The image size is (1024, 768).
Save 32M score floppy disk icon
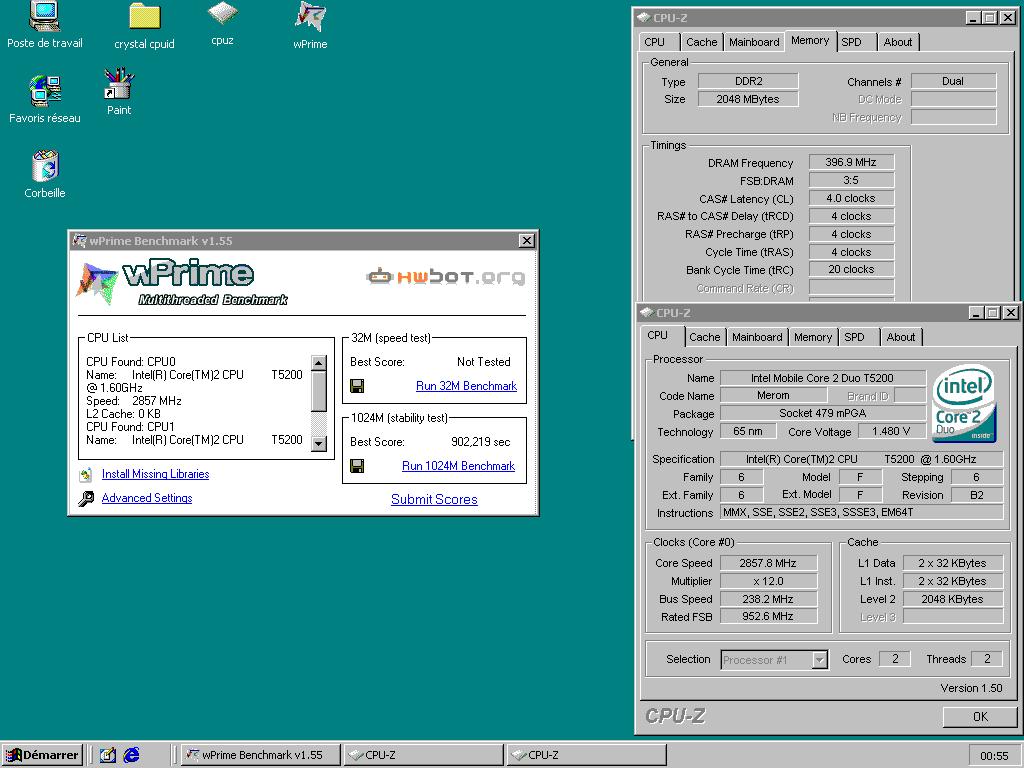coord(357,386)
